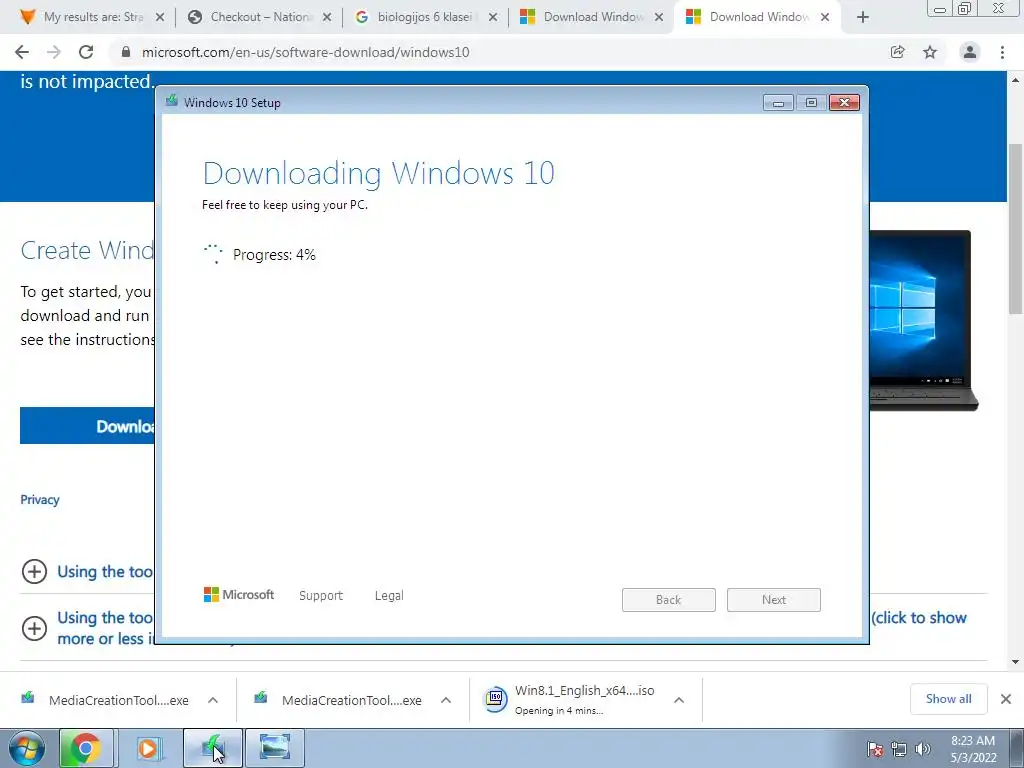Open second MediaCreationTool.exe download item
This screenshot has height=768, width=1024.
pyautogui.click(x=340, y=700)
